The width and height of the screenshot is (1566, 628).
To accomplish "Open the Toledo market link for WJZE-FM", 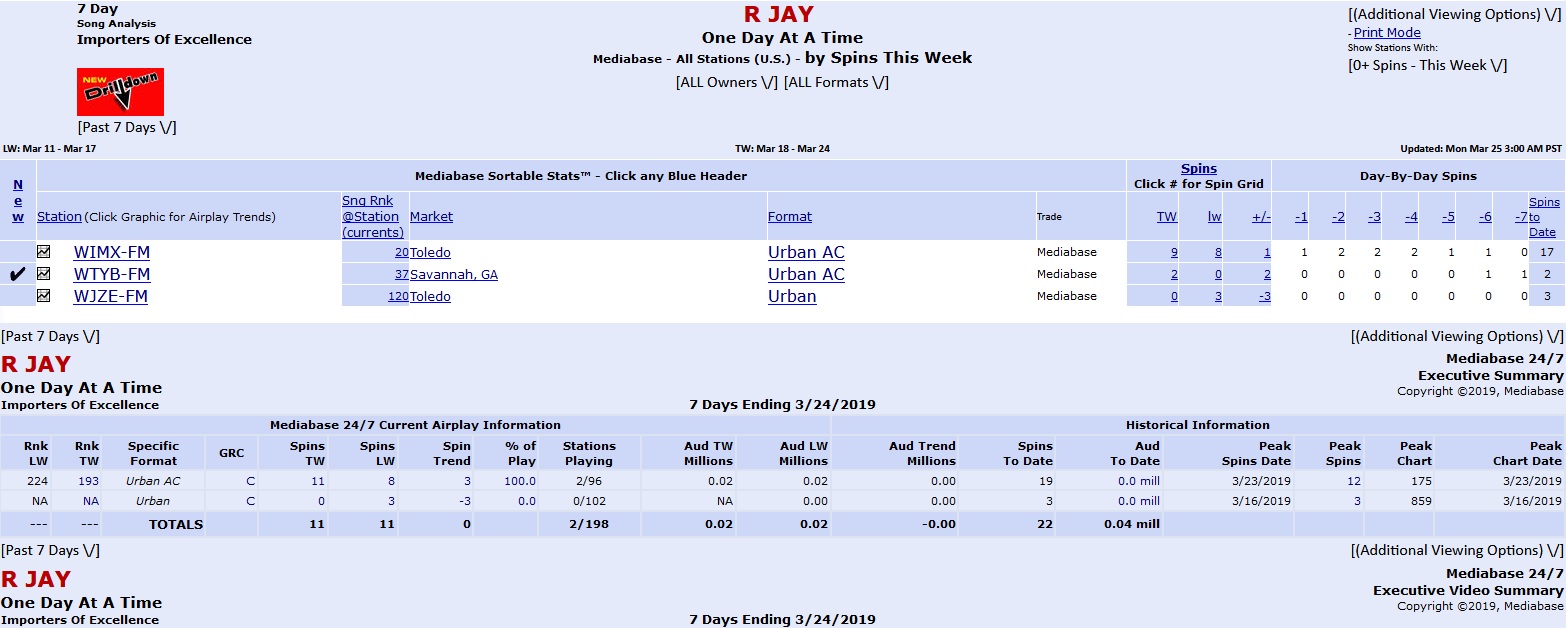I will click(x=430, y=297).
